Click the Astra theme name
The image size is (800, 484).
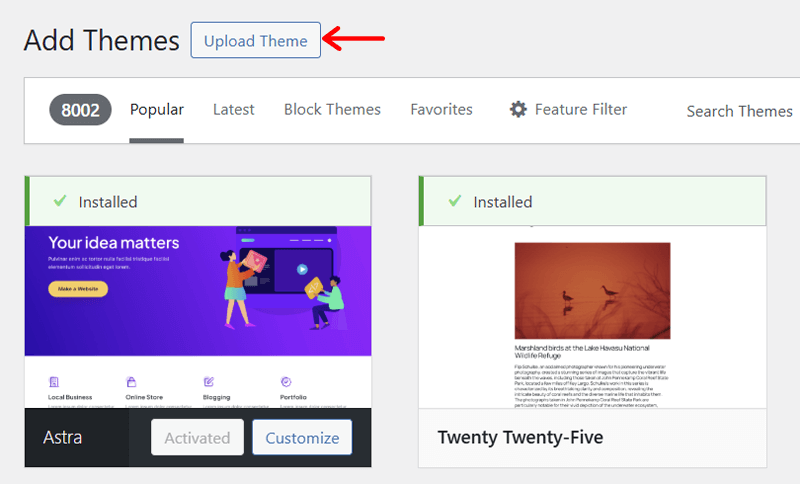[62, 438]
